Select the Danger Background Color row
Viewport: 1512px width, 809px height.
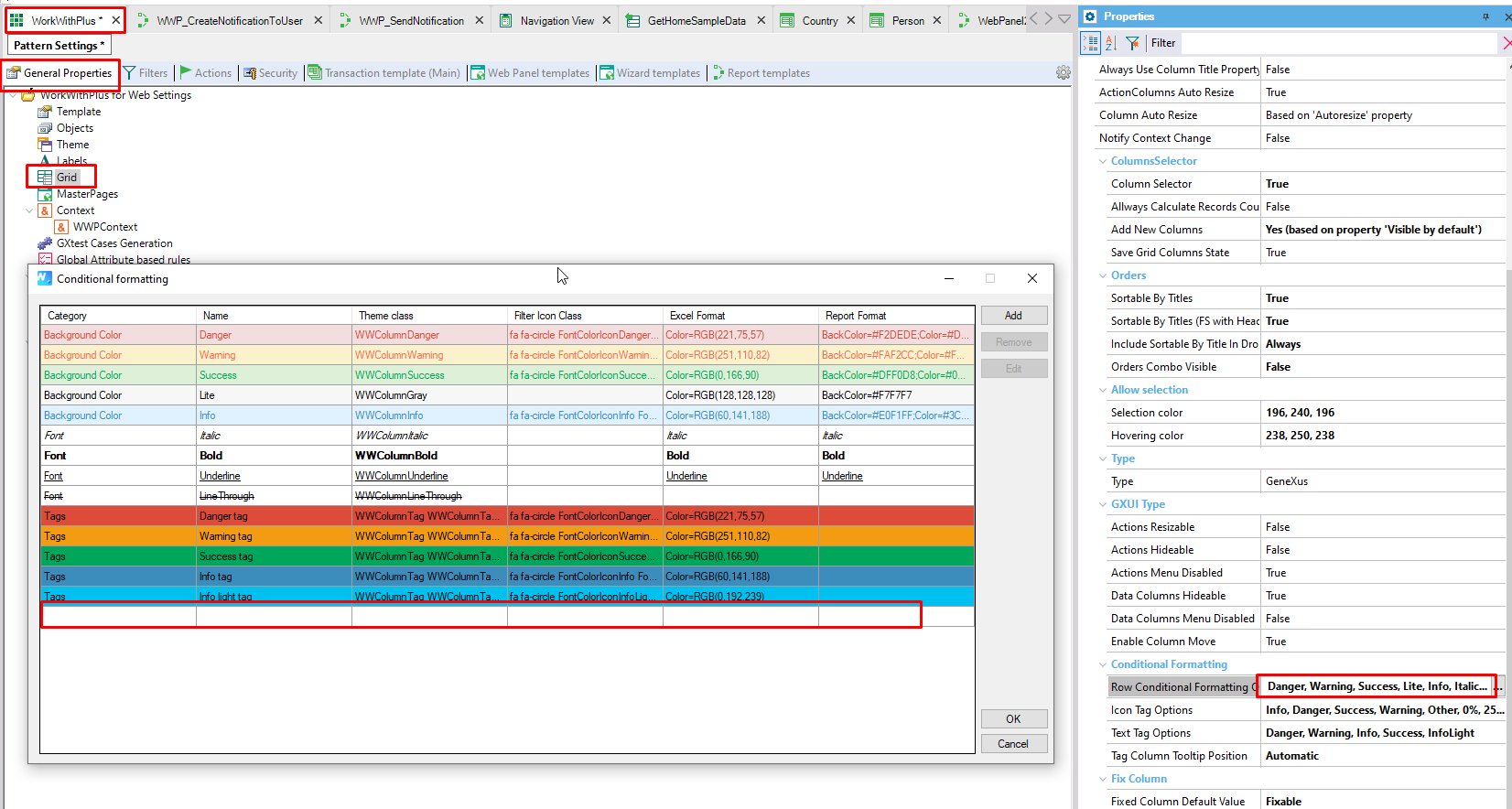pyautogui.click(x=507, y=335)
